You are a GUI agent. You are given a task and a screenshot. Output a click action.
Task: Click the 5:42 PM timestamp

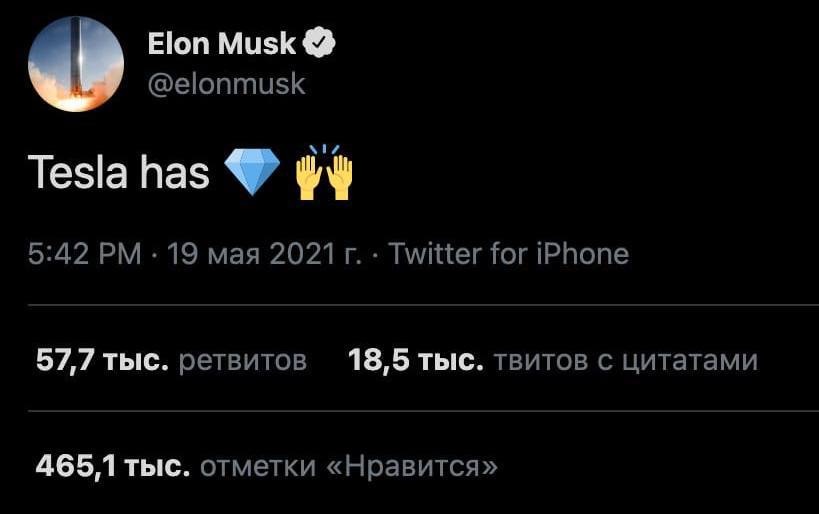[x=85, y=254]
